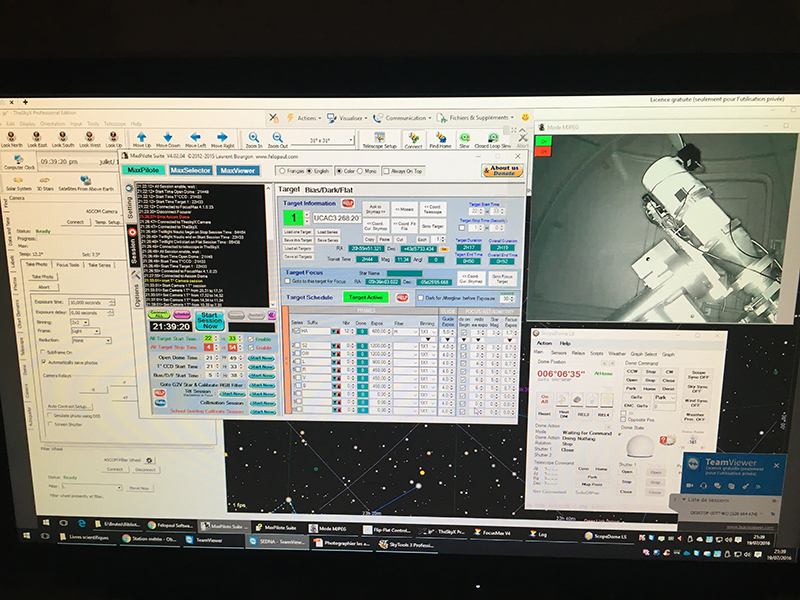
Task: Click the red Help icon beside Target Information
Action: [x=347, y=203]
